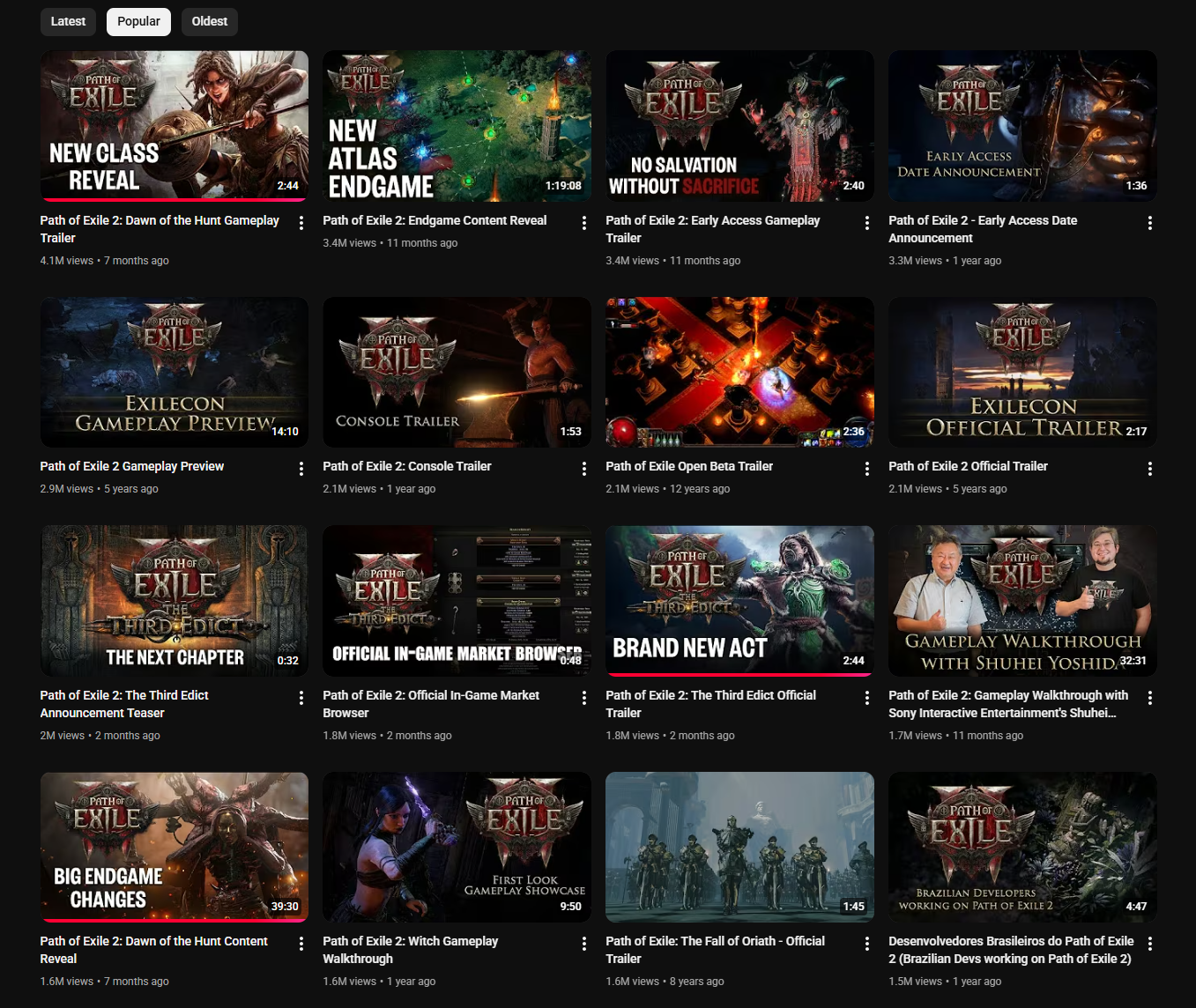Screen dimensions: 1196x1008
Task: Click the '1.6M views • 8 years ago' text
Action: (665, 982)
